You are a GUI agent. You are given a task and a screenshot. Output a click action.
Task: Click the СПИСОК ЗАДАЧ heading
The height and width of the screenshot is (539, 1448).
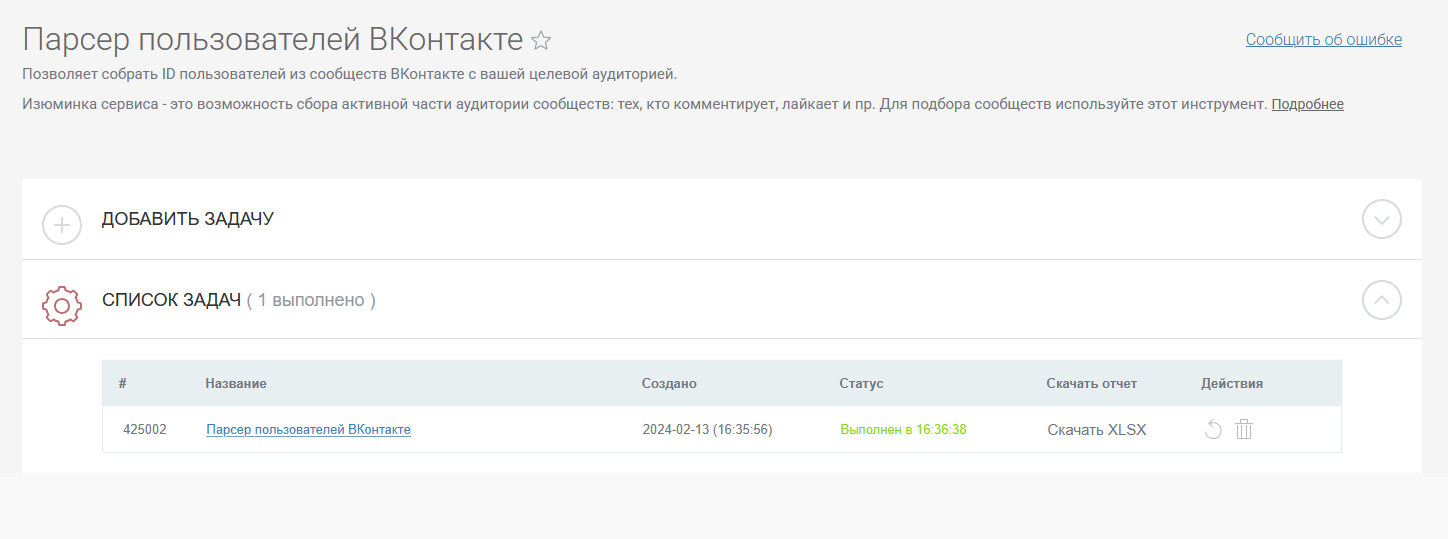(171, 300)
